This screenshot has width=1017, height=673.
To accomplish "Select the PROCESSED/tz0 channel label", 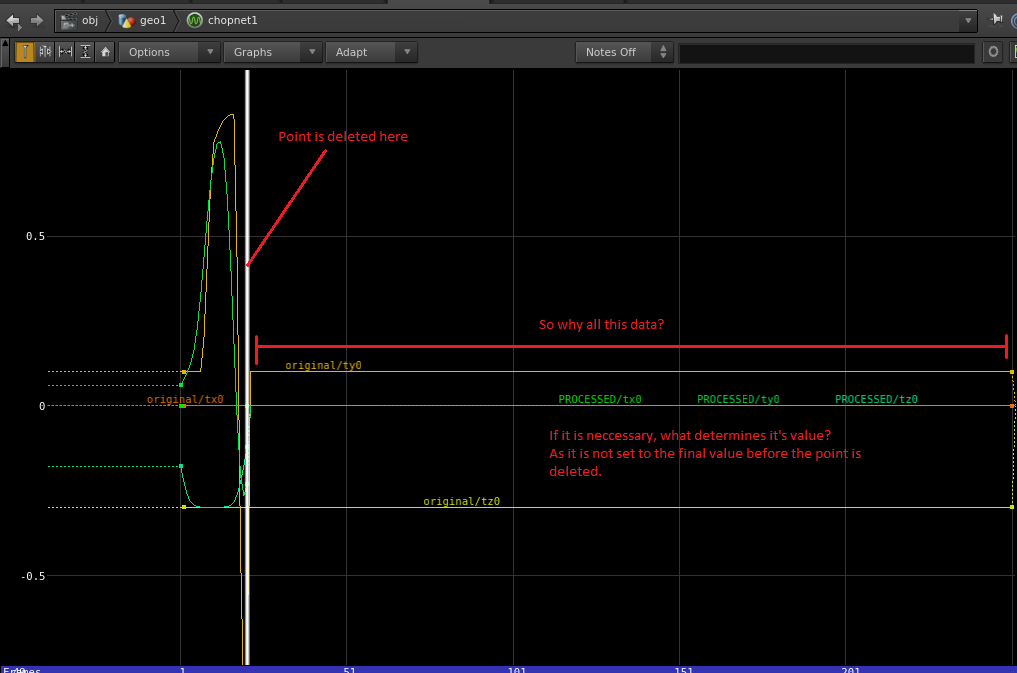I will [x=876, y=399].
